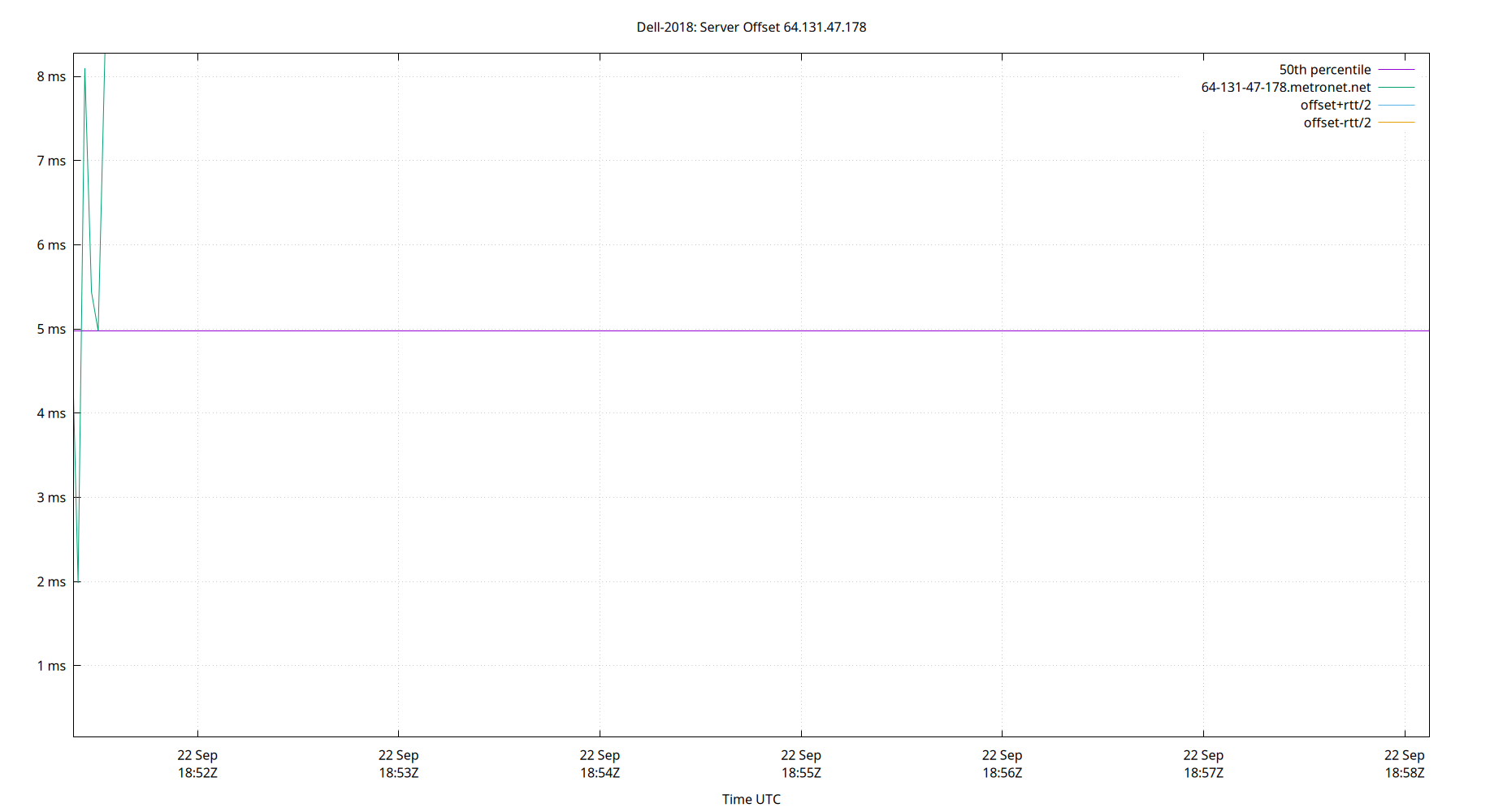This screenshot has height=812, width=1503.
Task: Click the 50th percentile legend line sample
Action: tap(1397, 70)
